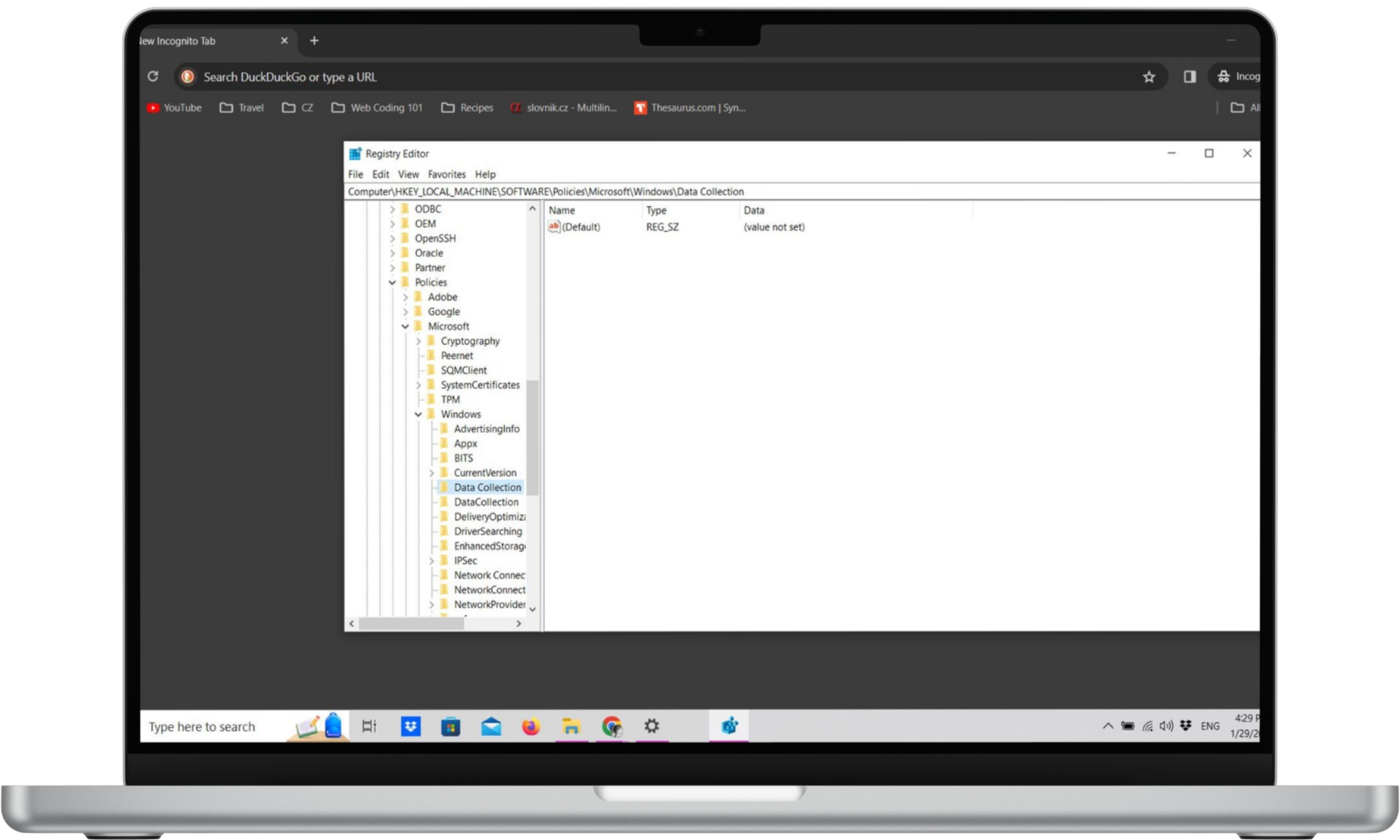Click the horizontal scrollbar right arrow
Viewport: 1400px width, 840px height.
pos(519,623)
